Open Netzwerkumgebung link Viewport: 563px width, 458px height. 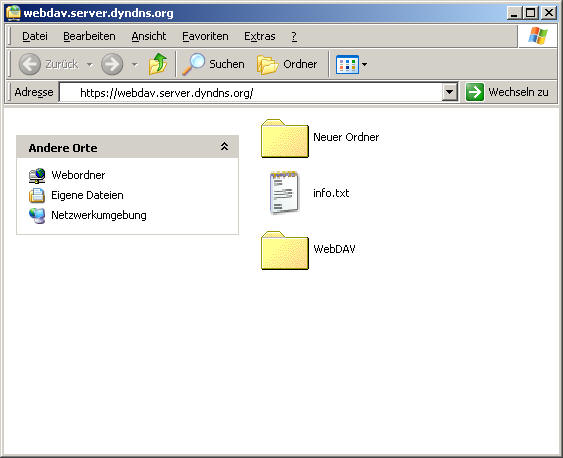click(x=99, y=215)
